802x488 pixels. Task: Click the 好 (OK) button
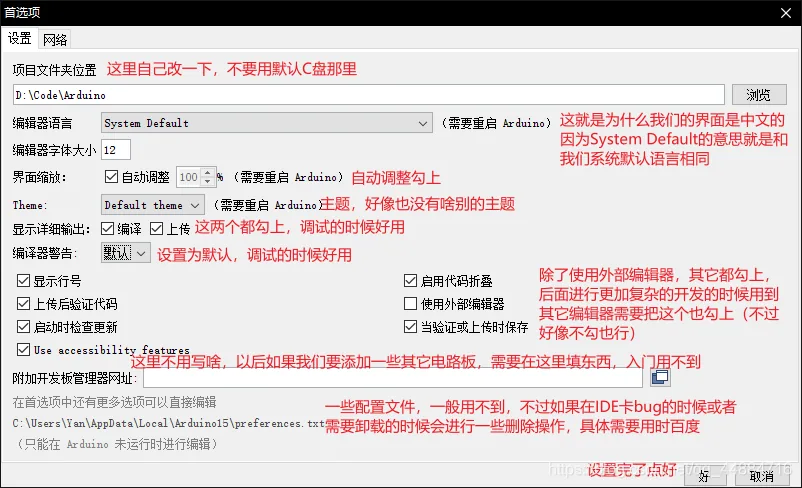click(704, 476)
